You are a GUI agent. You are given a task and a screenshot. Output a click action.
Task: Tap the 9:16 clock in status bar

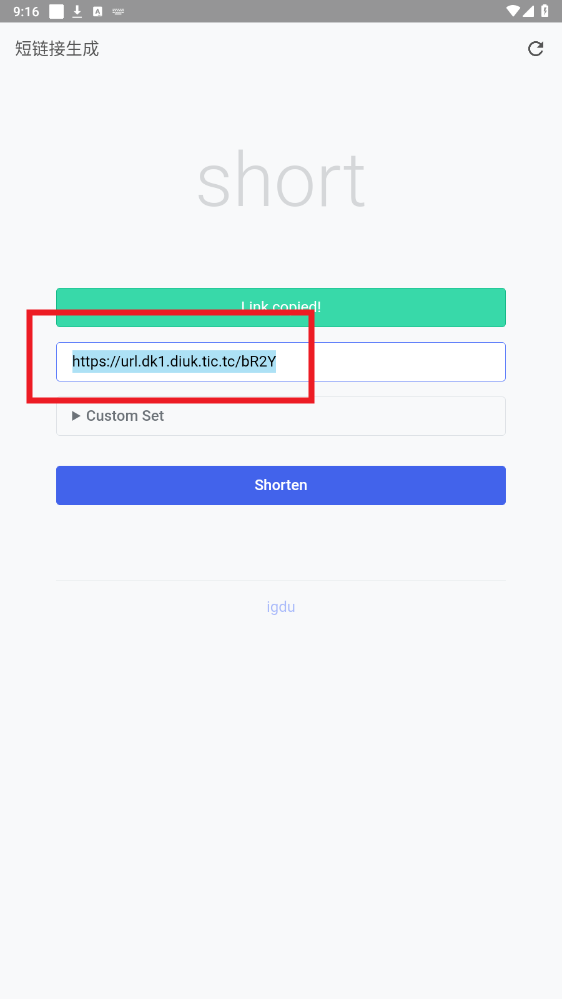[26, 11]
